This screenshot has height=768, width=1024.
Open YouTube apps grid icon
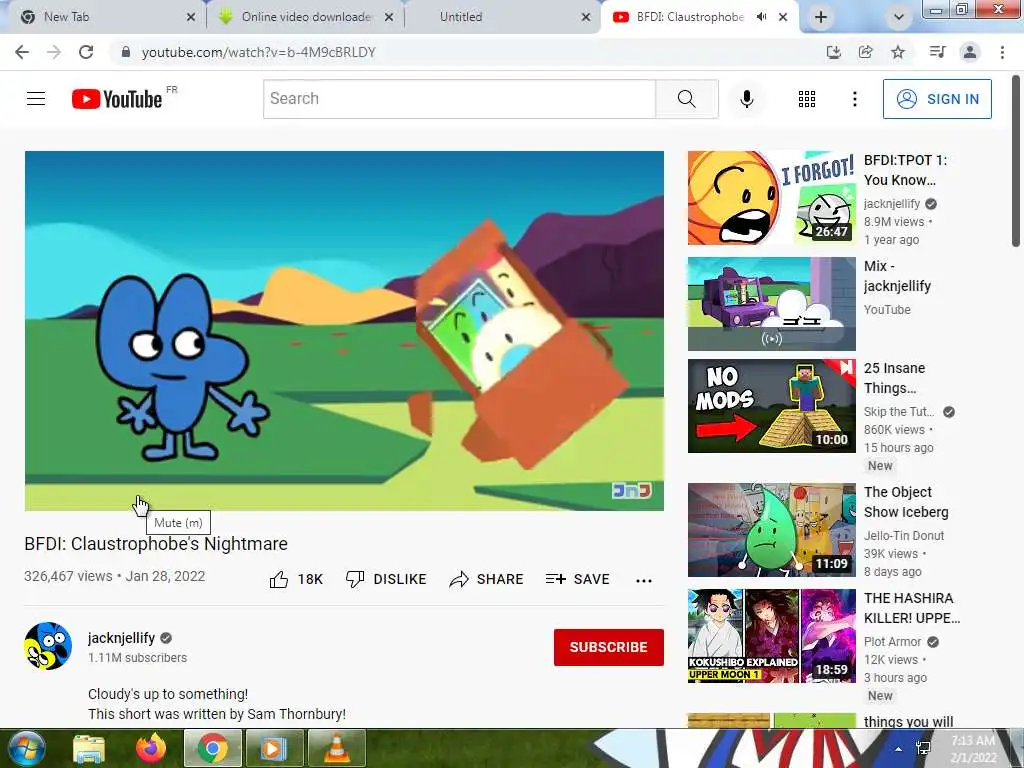click(807, 99)
